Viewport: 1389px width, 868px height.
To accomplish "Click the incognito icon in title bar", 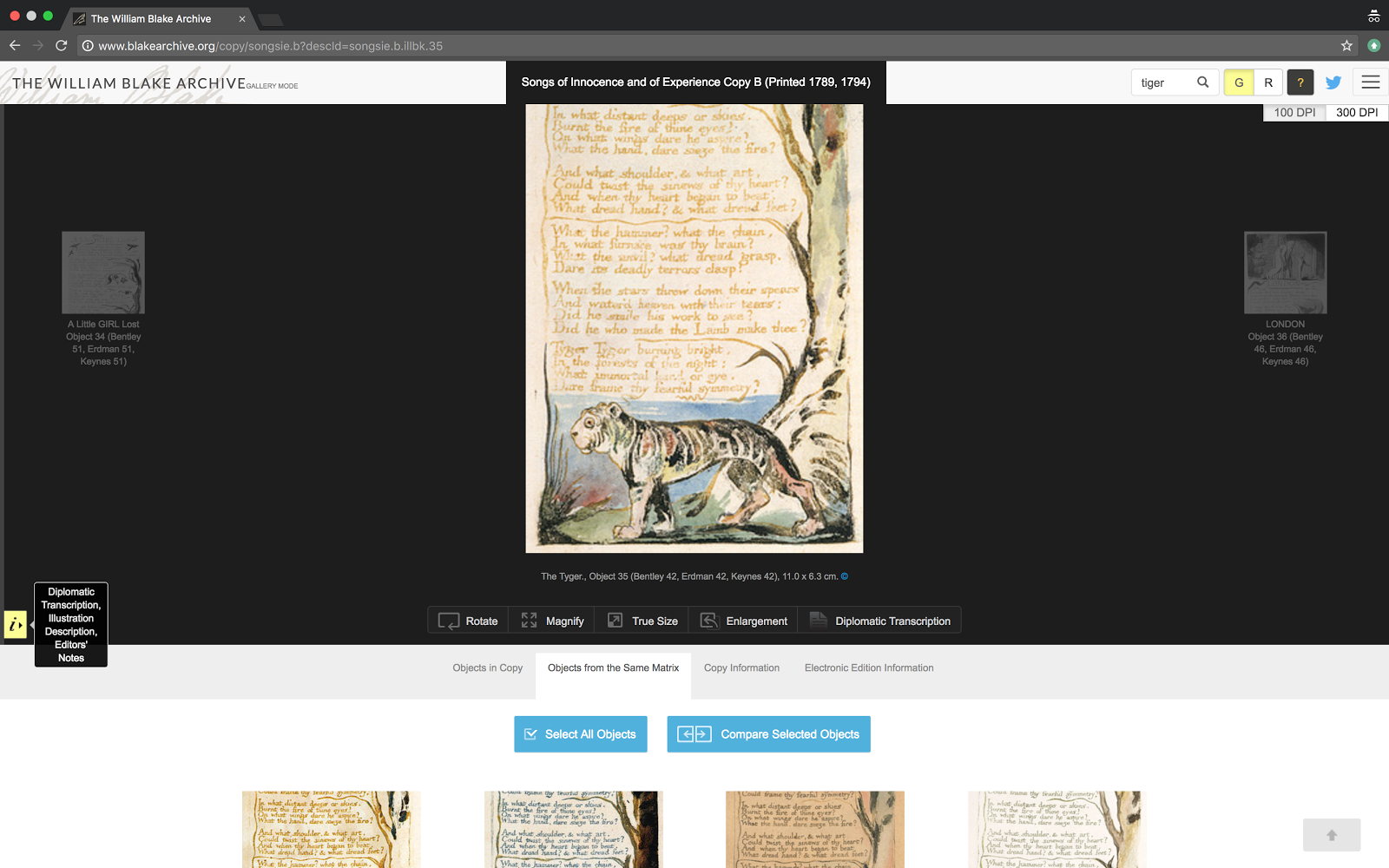I will 1373,16.
